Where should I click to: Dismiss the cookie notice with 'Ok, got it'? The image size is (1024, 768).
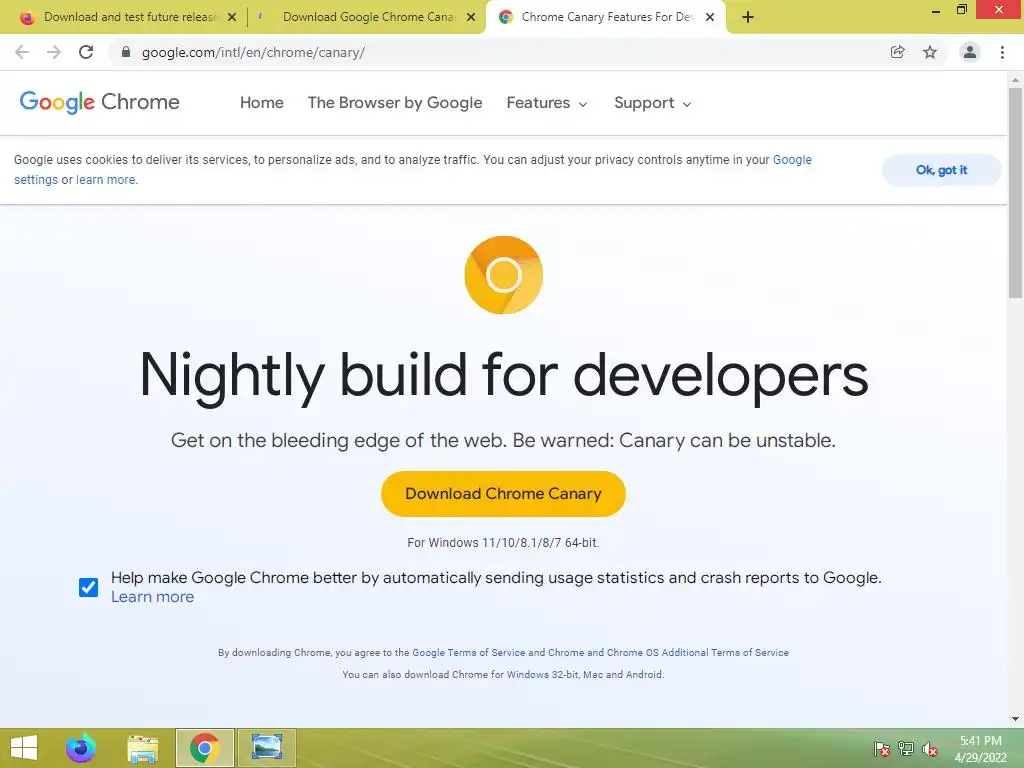point(941,170)
